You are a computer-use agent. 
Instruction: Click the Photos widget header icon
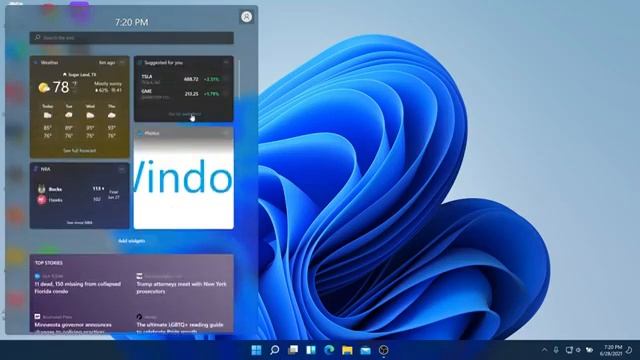coord(140,133)
